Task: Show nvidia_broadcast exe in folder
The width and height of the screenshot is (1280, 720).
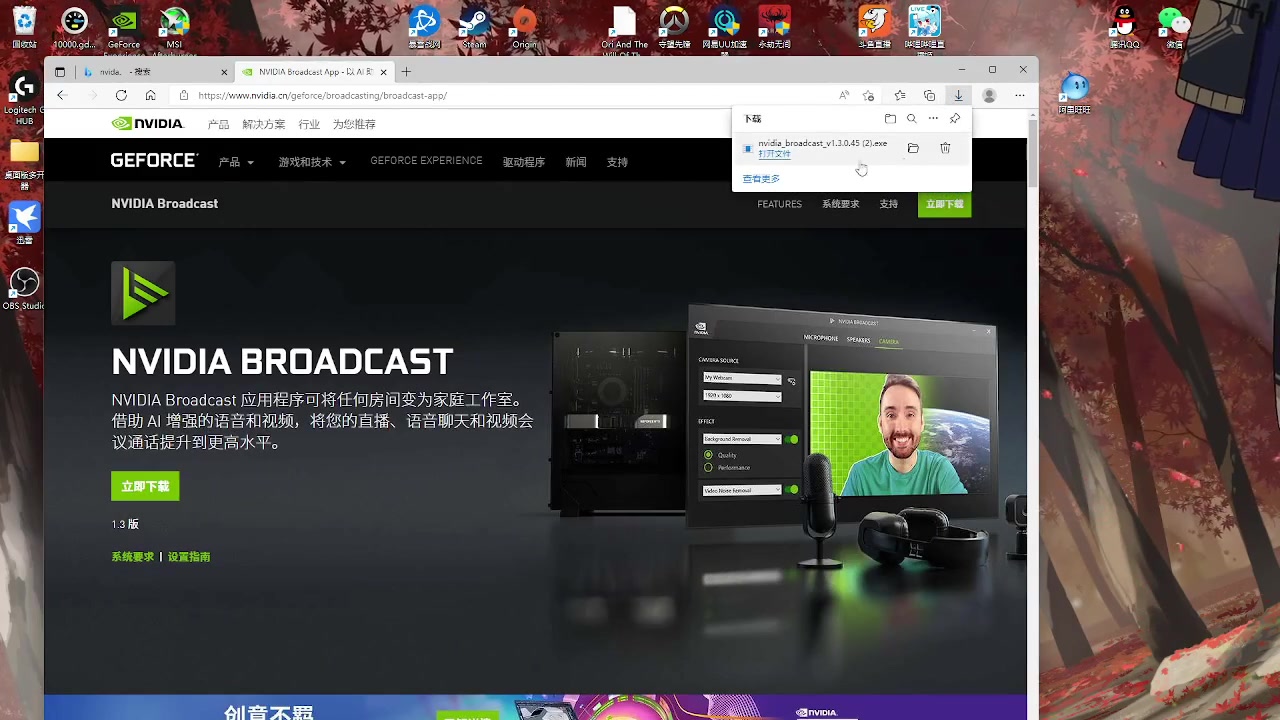Action: [913, 148]
